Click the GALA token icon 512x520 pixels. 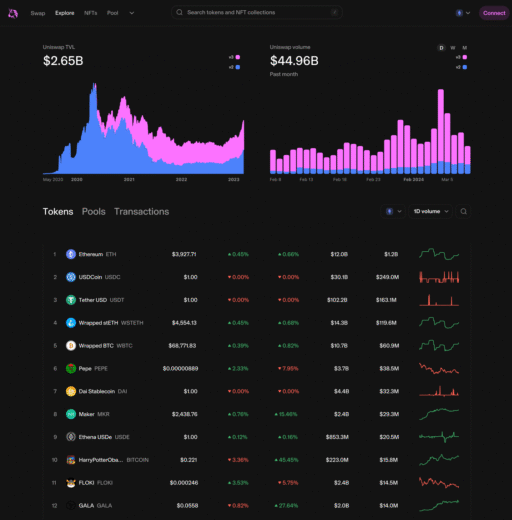coord(71,505)
